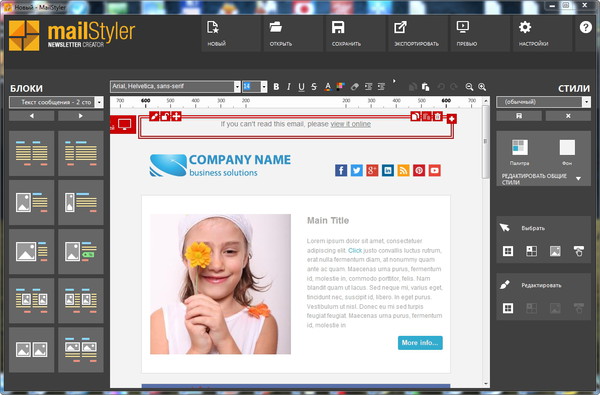This screenshot has height=395, width=600.
Task: Click the Google Plus social icon
Action: [x=372, y=170]
